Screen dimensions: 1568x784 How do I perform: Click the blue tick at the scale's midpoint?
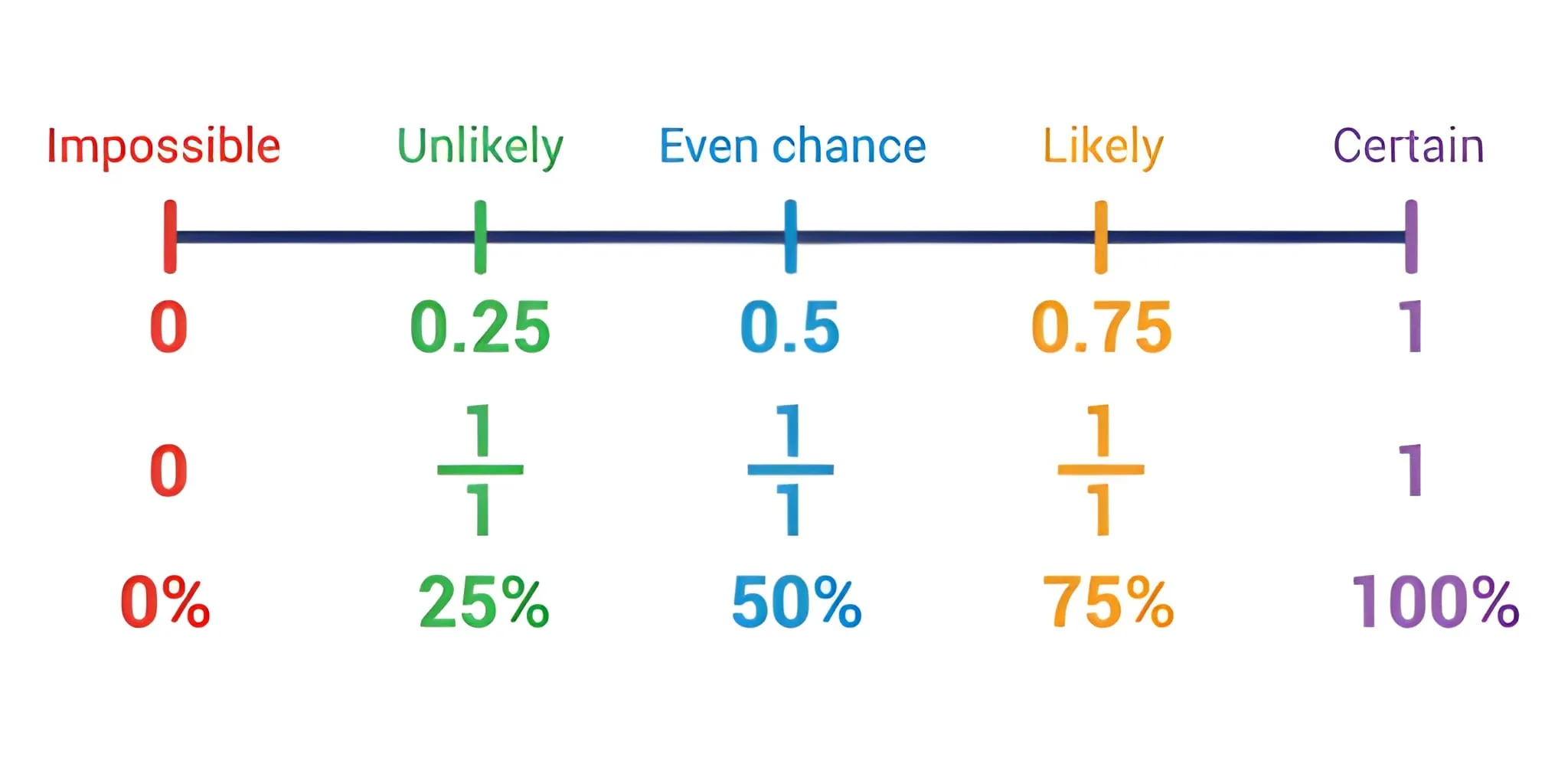(x=790, y=237)
